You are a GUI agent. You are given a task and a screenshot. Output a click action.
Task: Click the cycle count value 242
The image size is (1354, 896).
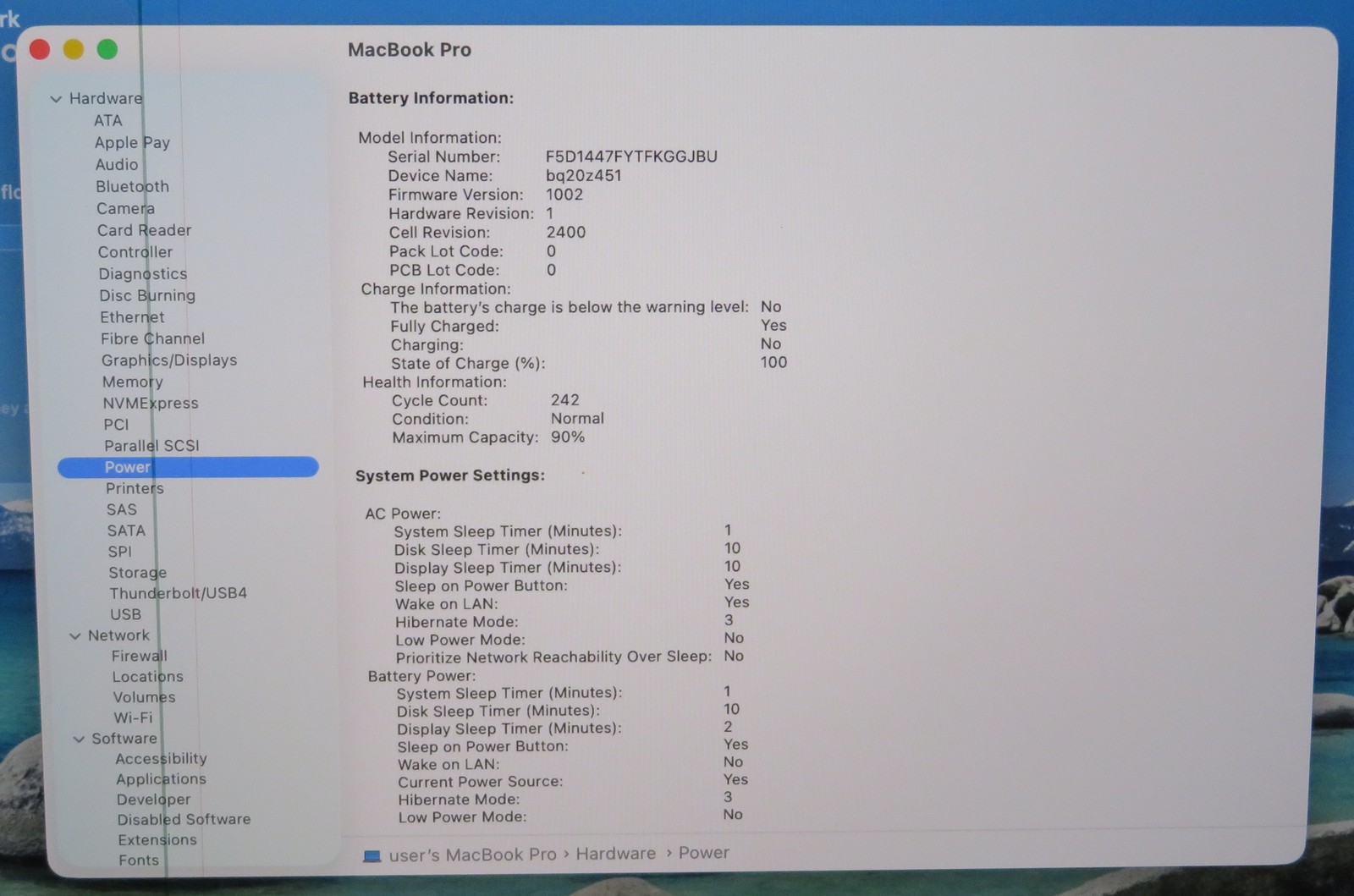564,400
